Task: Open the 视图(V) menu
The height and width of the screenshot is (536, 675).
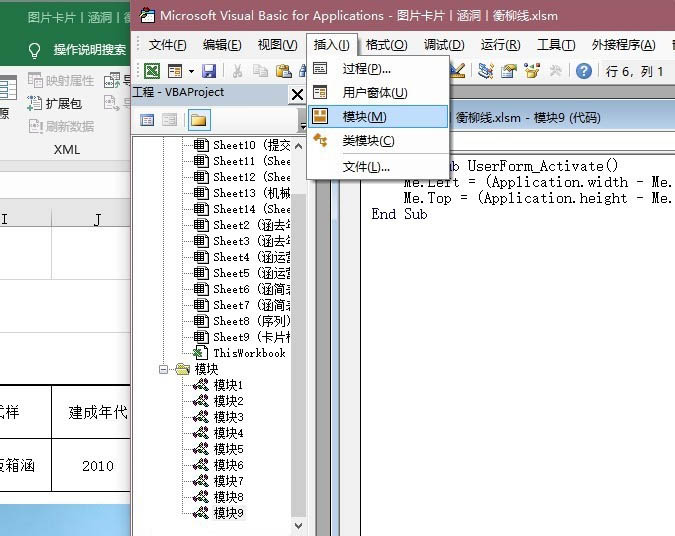Action: 277,45
